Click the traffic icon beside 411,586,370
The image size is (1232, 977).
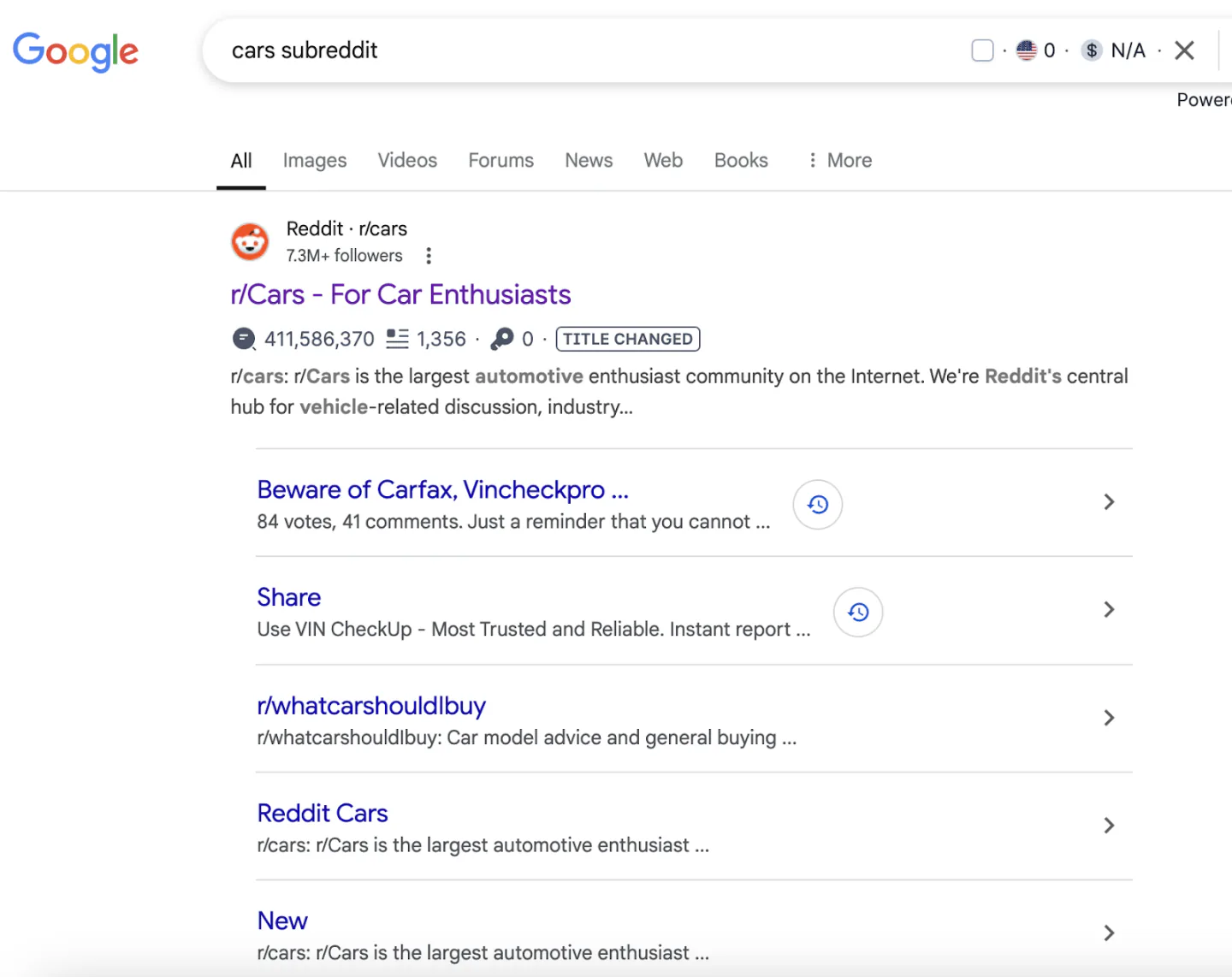coord(244,339)
